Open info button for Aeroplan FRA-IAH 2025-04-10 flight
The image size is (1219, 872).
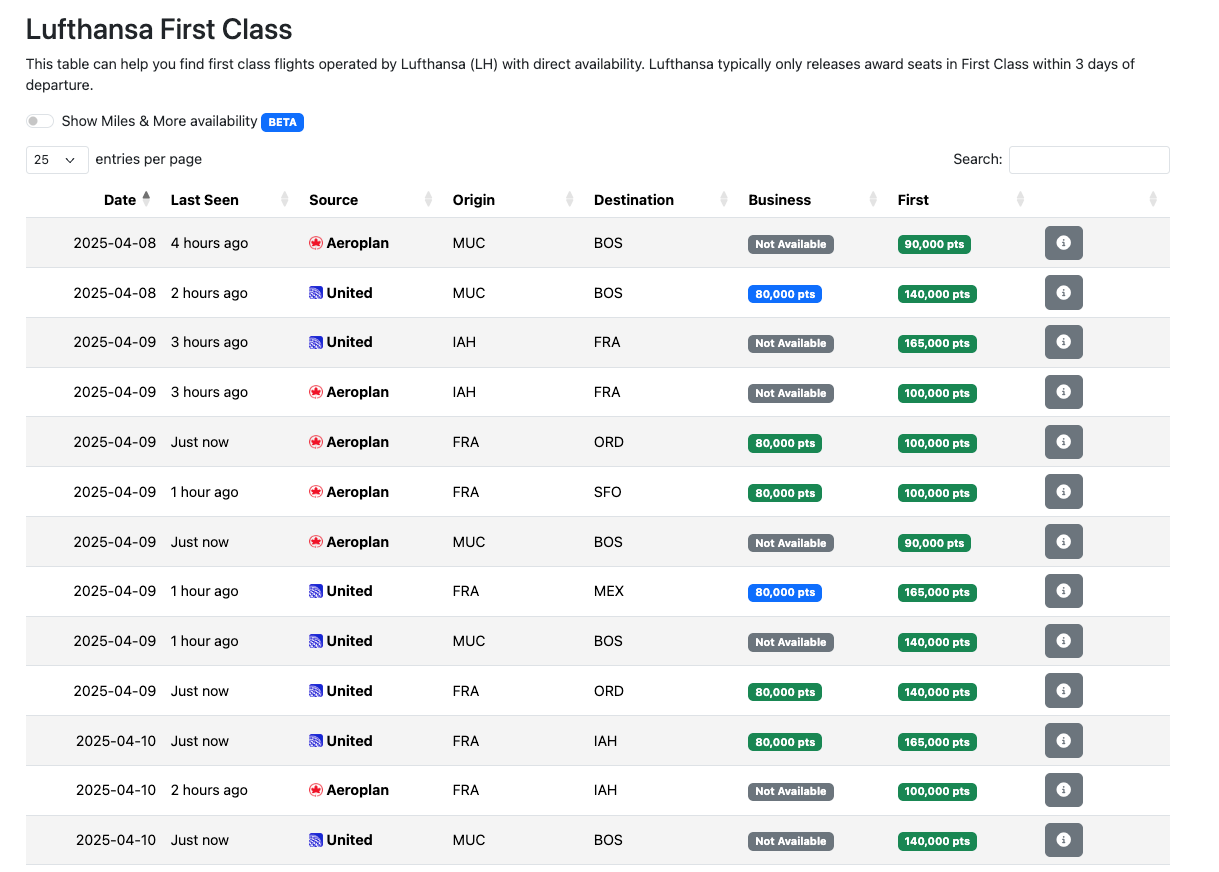click(x=1063, y=790)
